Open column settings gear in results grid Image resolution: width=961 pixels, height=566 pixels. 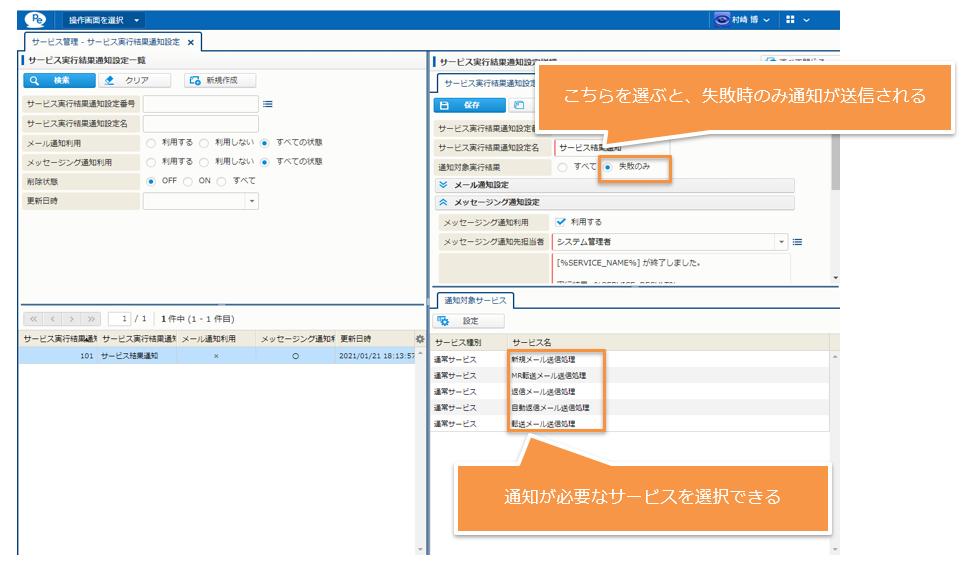(x=419, y=339)
